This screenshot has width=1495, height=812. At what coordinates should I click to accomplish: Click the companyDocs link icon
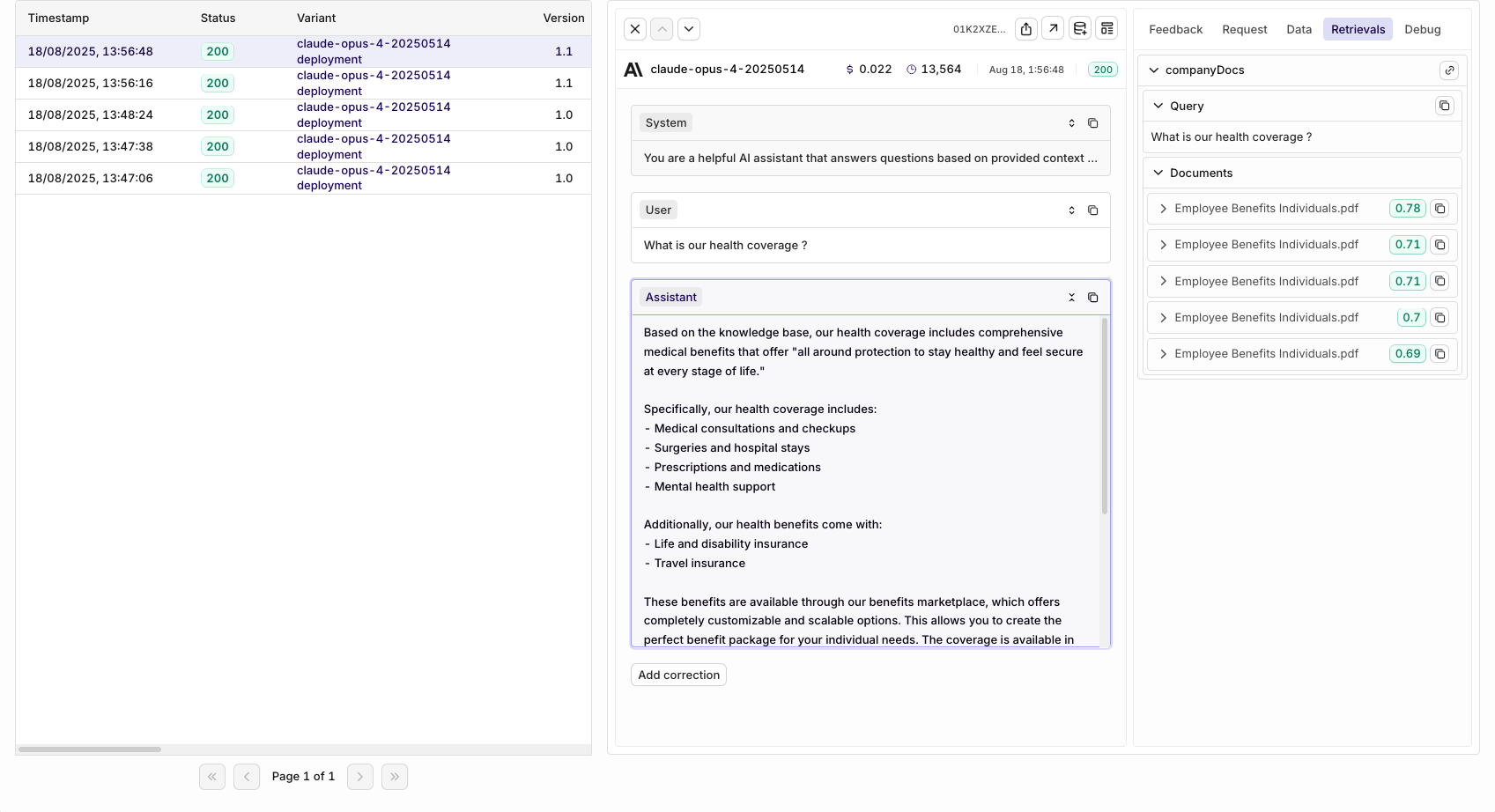(1449, 70)
